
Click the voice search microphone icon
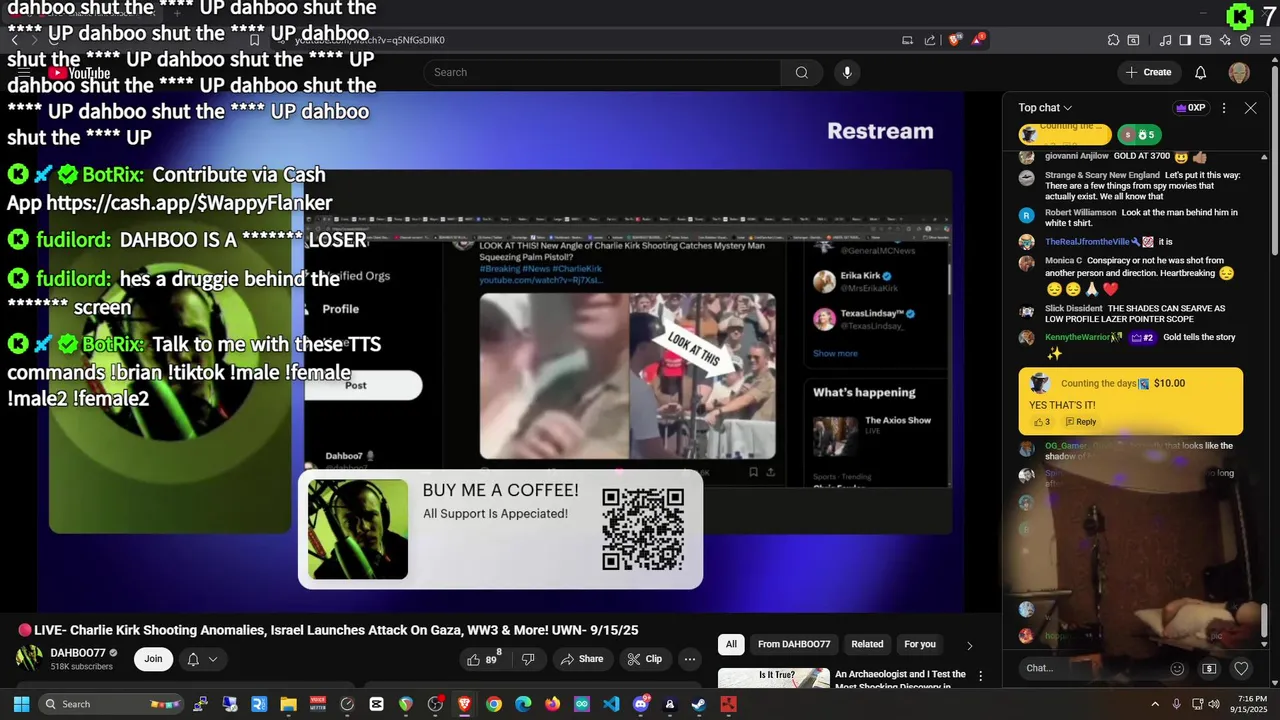tap(847, 72)
